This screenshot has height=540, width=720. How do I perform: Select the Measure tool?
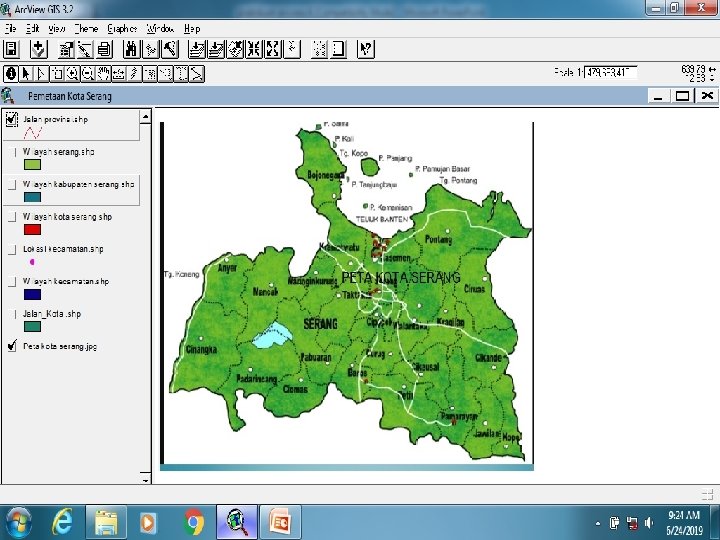tap(119, 73)
